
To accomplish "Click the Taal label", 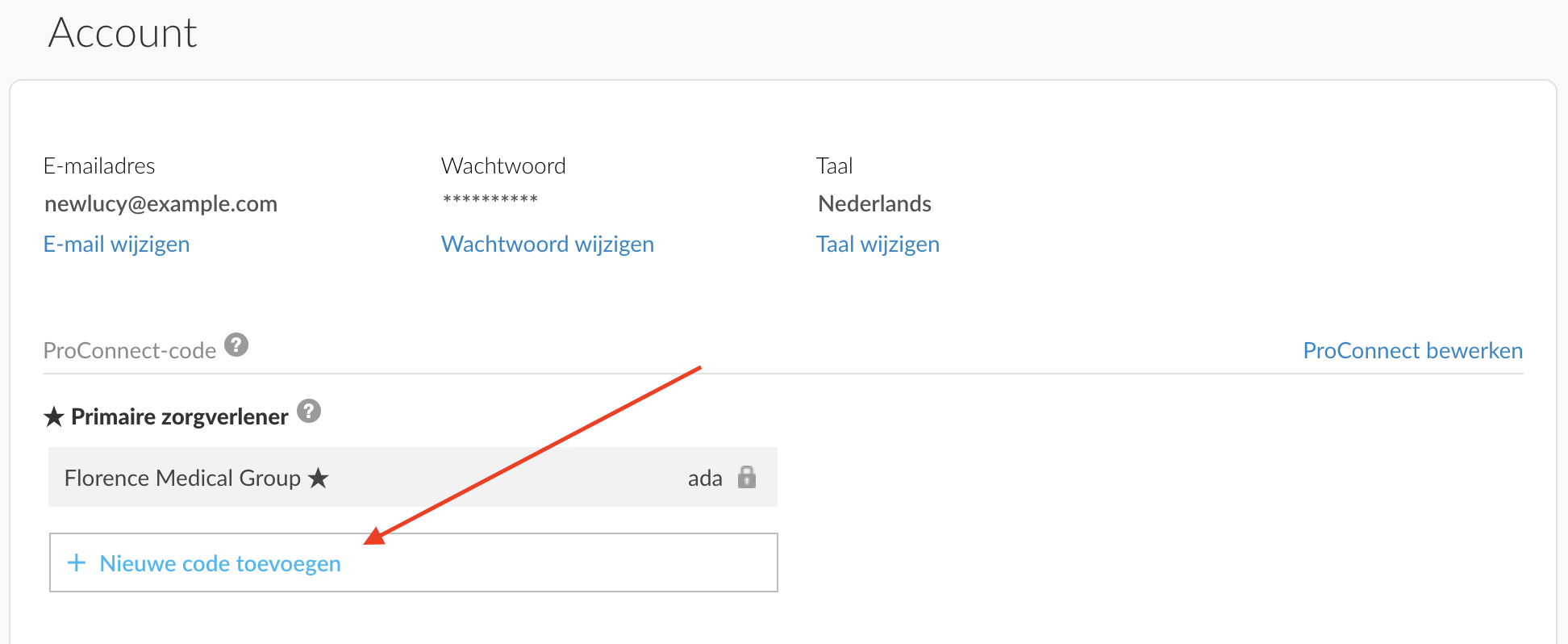I will pyautogui.click(x=834, y=165).
